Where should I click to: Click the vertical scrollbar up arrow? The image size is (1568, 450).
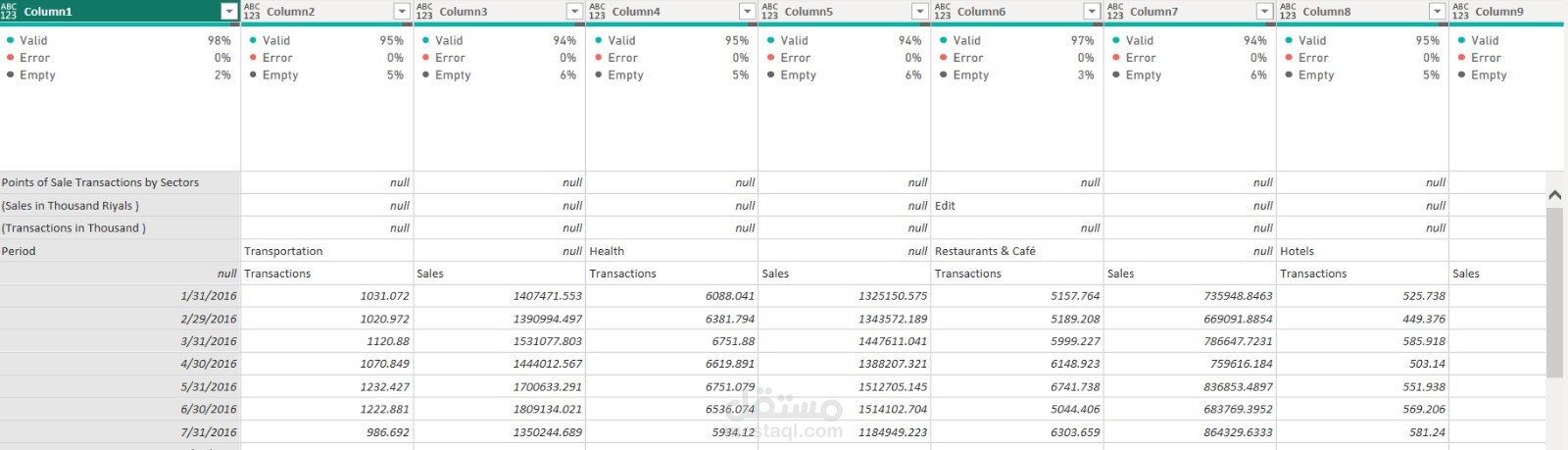click(1554, 195)
